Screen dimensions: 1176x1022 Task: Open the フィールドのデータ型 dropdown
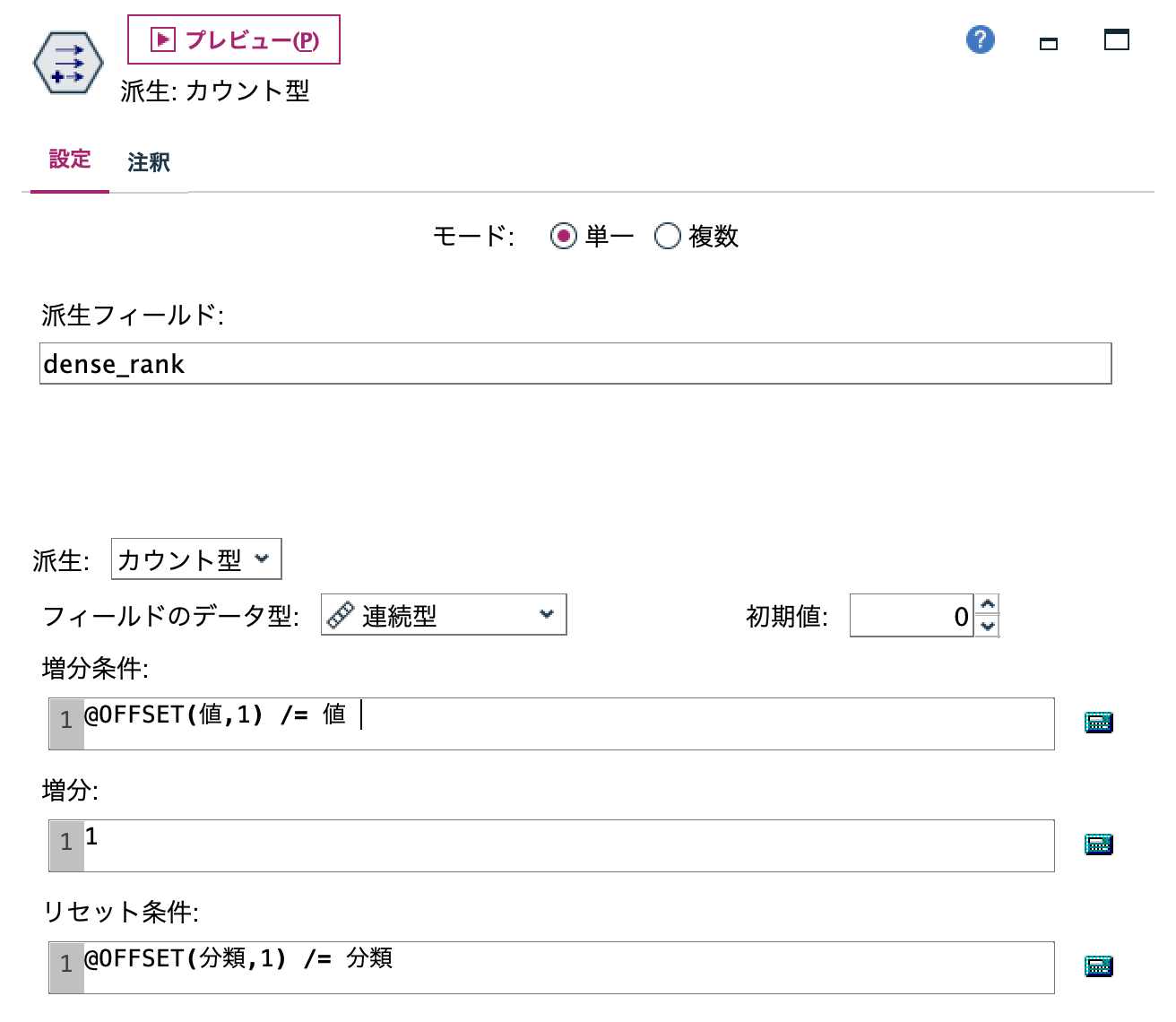click(x=443, y=614)
